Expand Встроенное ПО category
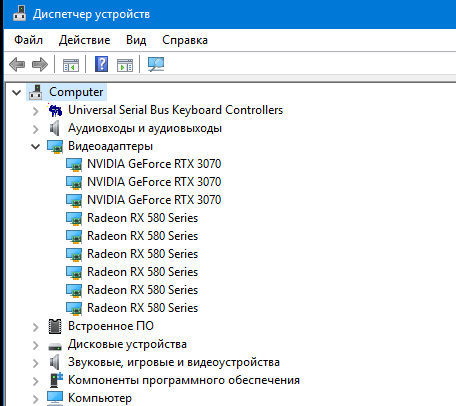Screen dimensions: 456x406 [36, 327]
